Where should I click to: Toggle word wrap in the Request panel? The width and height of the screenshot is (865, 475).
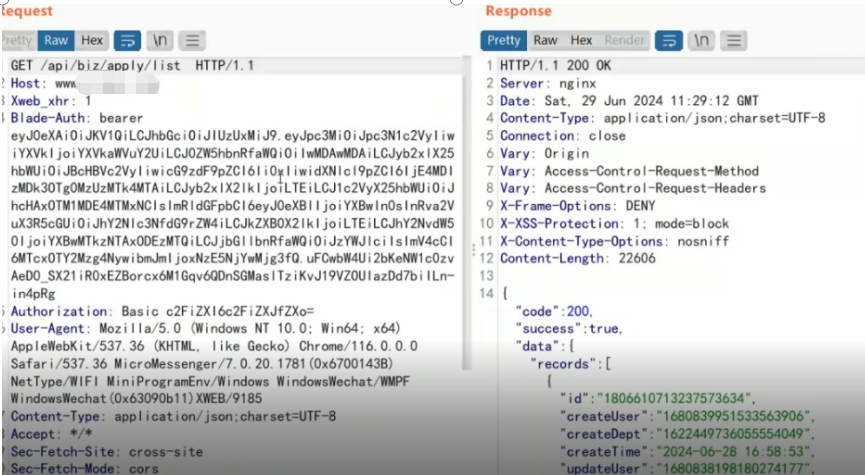coord(127,41)
